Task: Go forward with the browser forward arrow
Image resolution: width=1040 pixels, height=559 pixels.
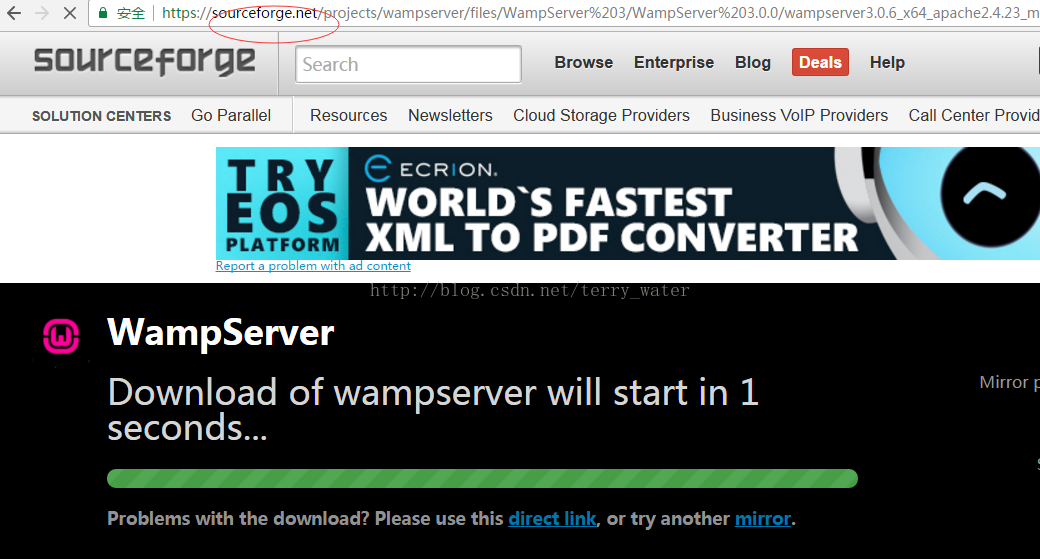Action: (x=42, y=13)
